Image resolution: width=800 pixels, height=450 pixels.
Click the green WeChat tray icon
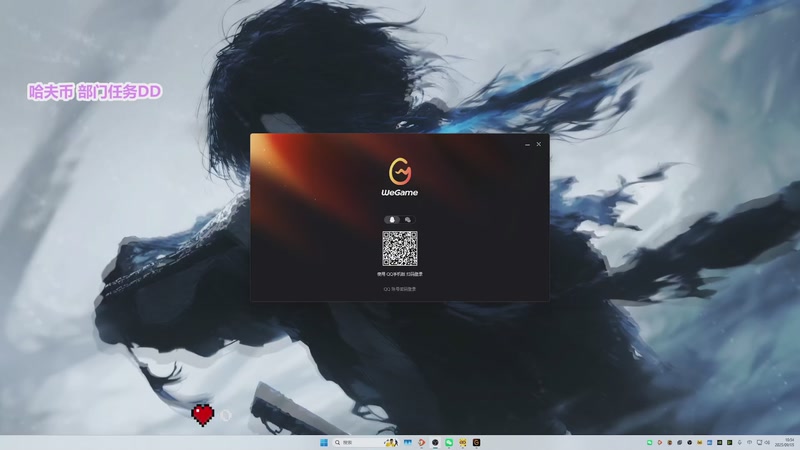pyautogui.click(x=649, y=442)
